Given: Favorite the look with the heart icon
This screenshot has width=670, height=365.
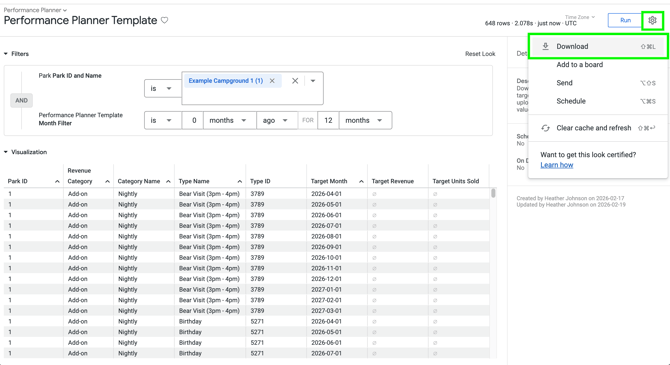Looking at the screenshot, I should point(165,20).
